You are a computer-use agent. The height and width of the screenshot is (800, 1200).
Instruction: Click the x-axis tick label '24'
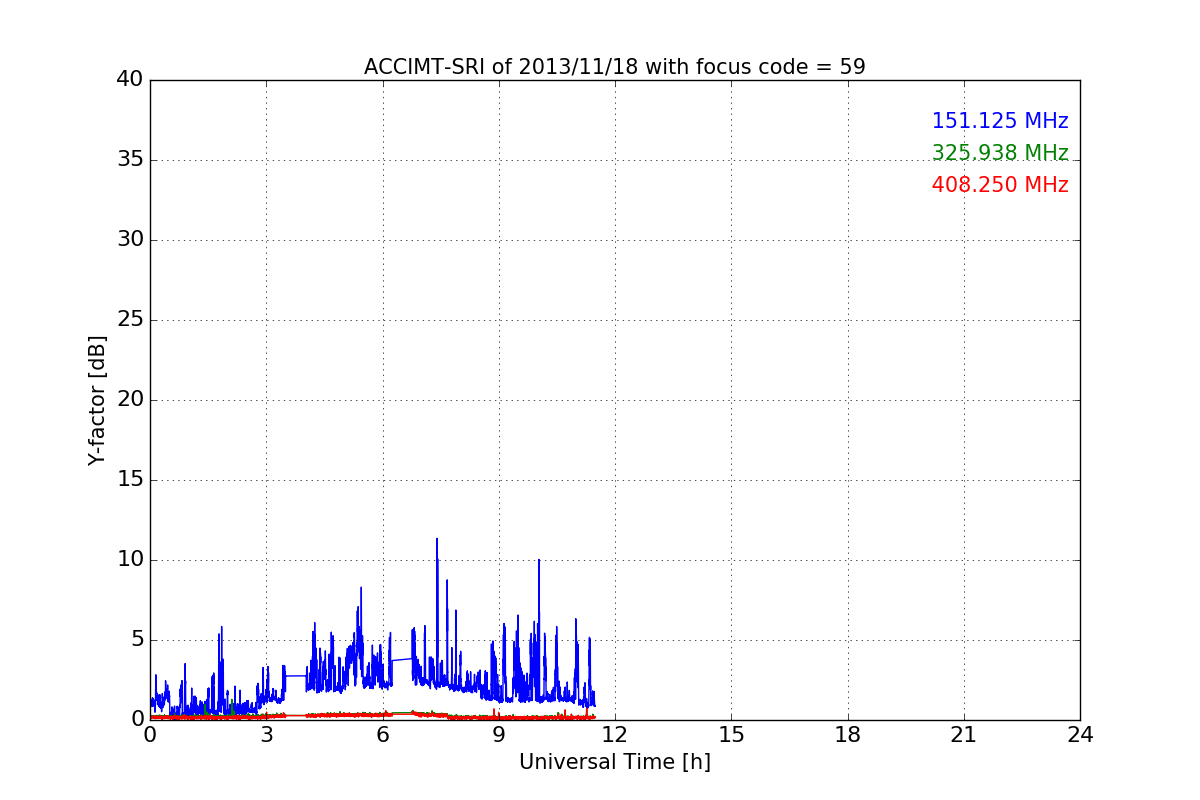click(x=1080, y=735)
